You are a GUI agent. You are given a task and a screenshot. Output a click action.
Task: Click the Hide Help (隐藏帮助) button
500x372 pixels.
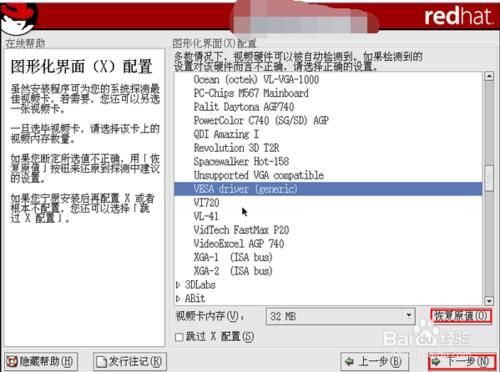41,362
